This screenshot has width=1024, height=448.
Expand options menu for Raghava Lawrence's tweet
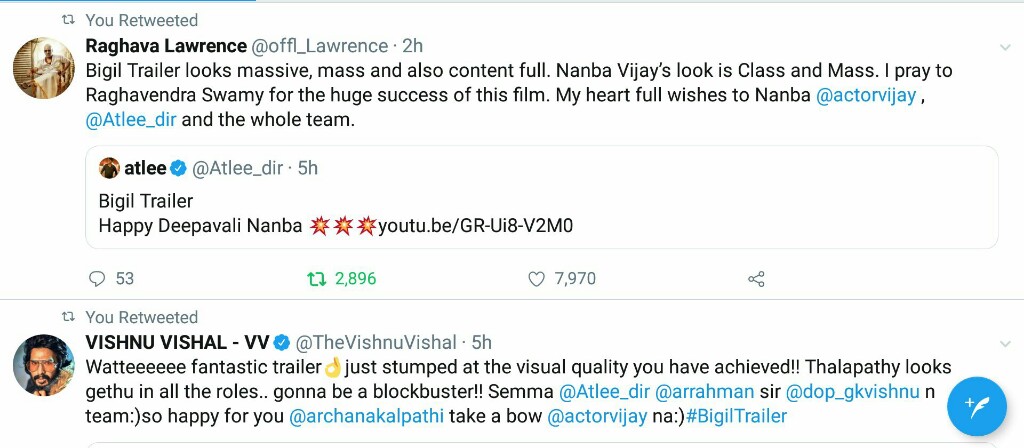tap(1005, 47)
